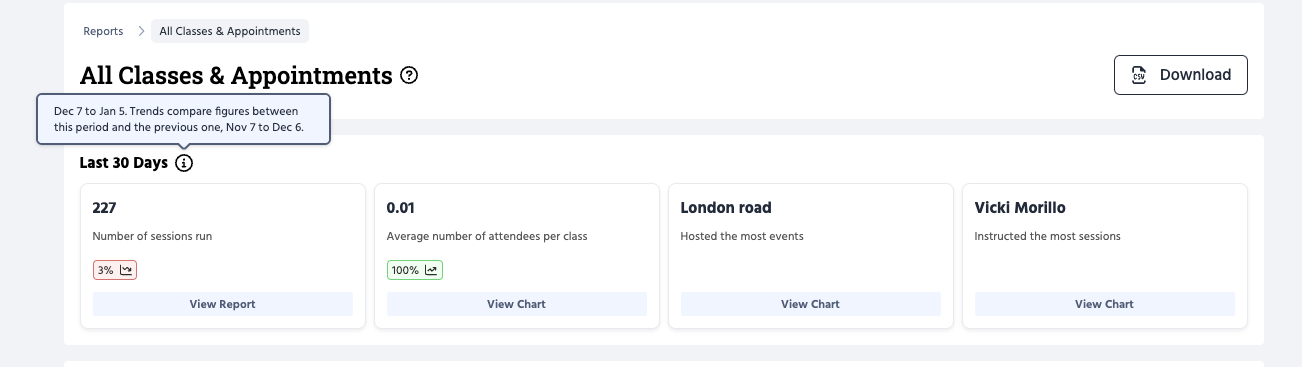Select the red 3% trend badge

coord(115,270)
